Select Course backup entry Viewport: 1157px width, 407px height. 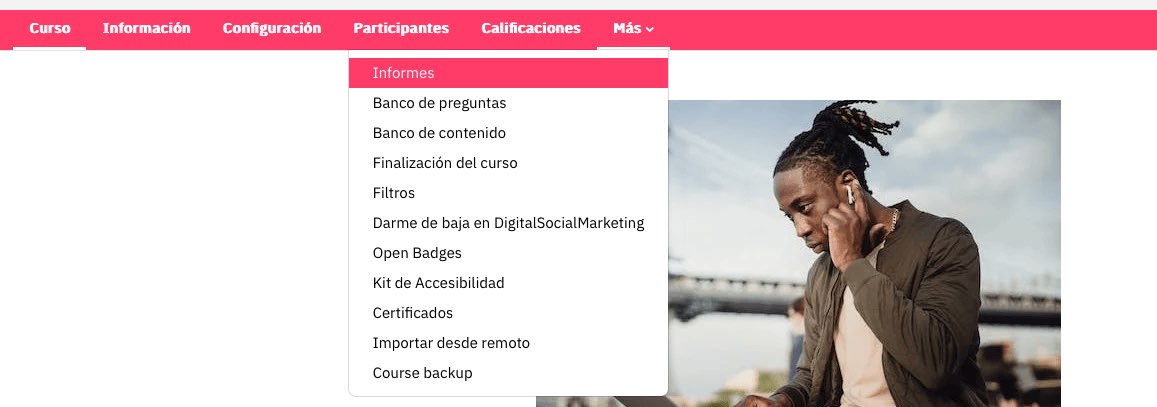[508, 373]
